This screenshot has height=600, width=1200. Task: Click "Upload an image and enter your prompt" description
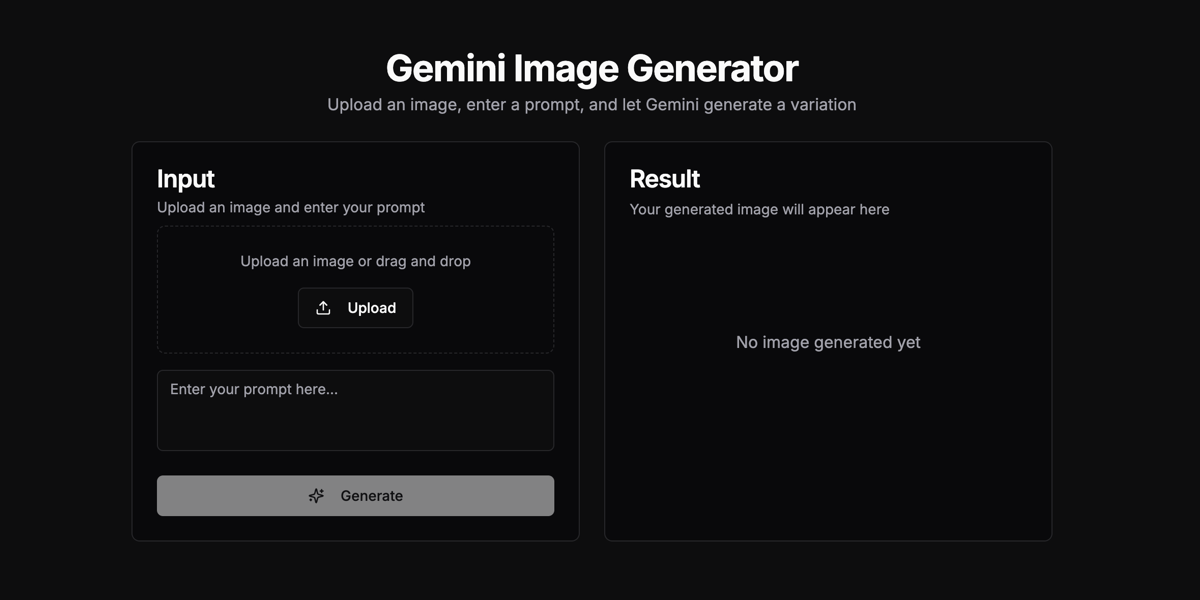pos(291,208)
